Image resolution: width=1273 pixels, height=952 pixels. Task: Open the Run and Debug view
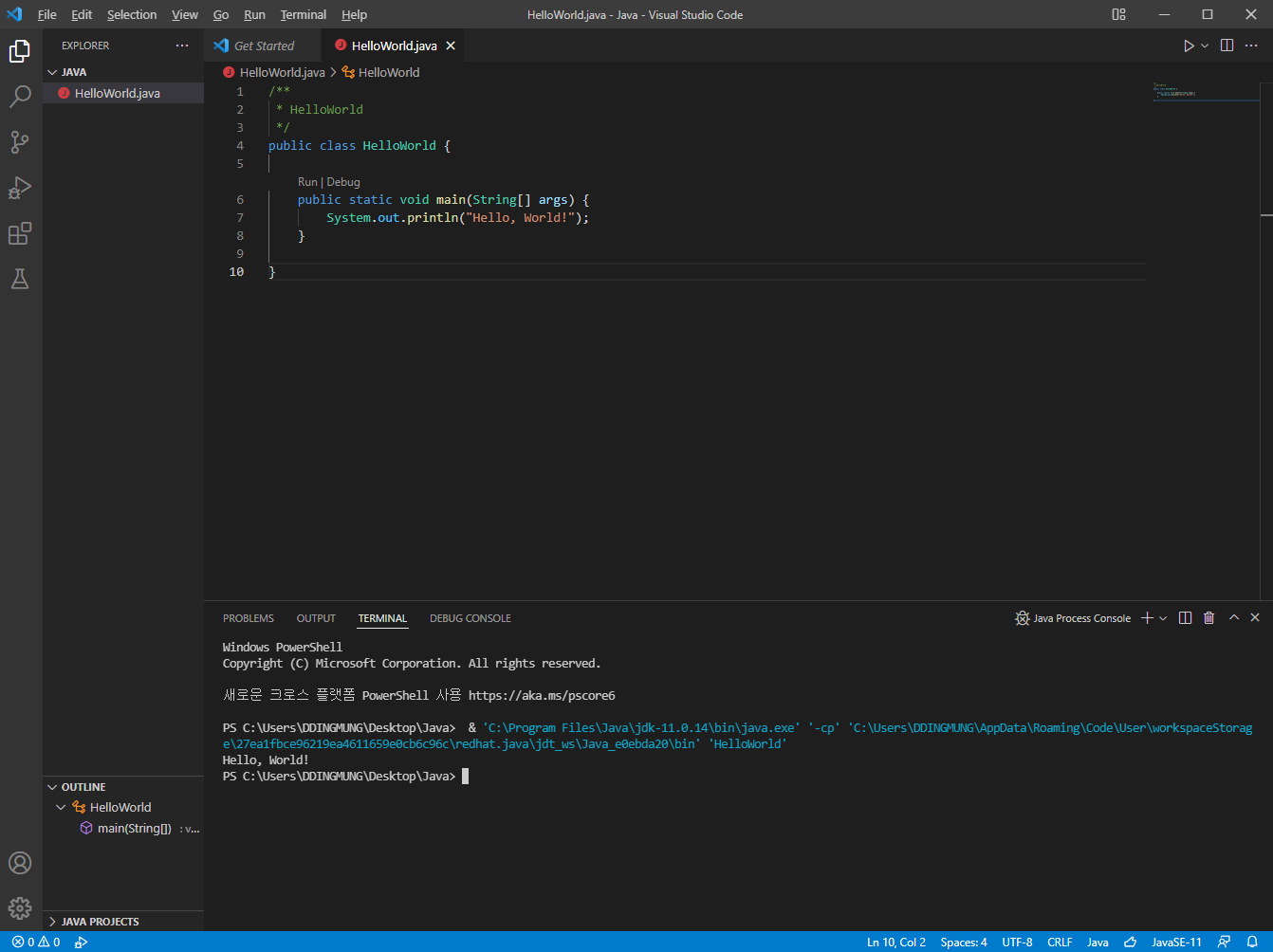(x=20, y=188)
